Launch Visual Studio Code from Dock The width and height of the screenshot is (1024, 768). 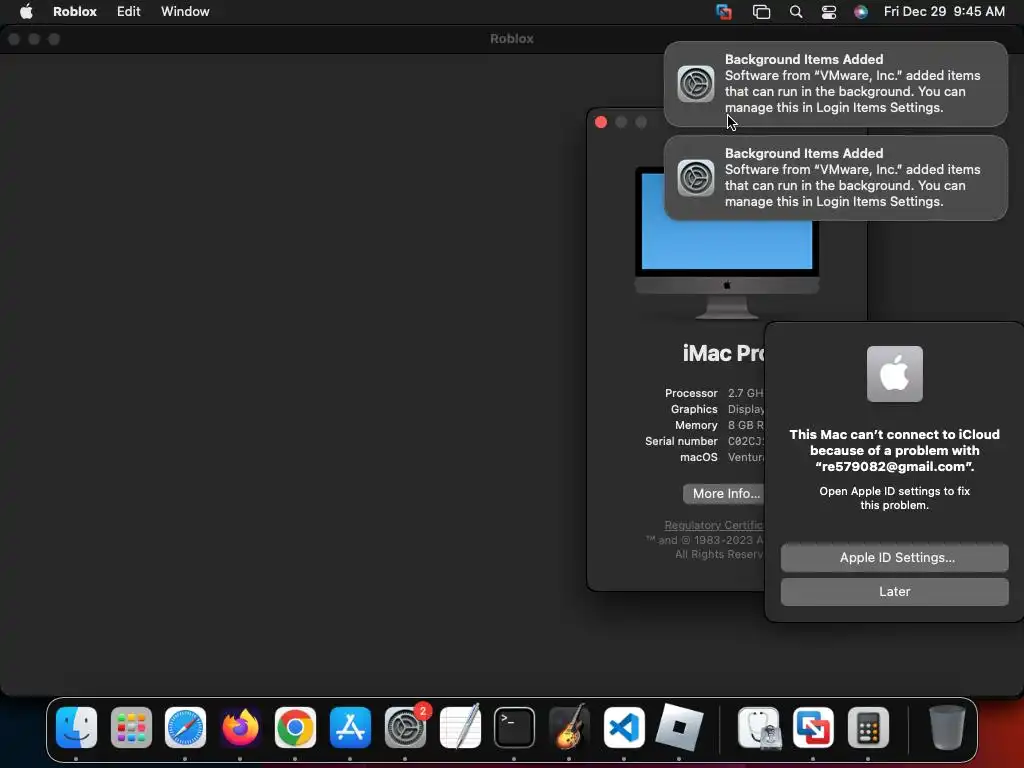(x=624, y=727)
